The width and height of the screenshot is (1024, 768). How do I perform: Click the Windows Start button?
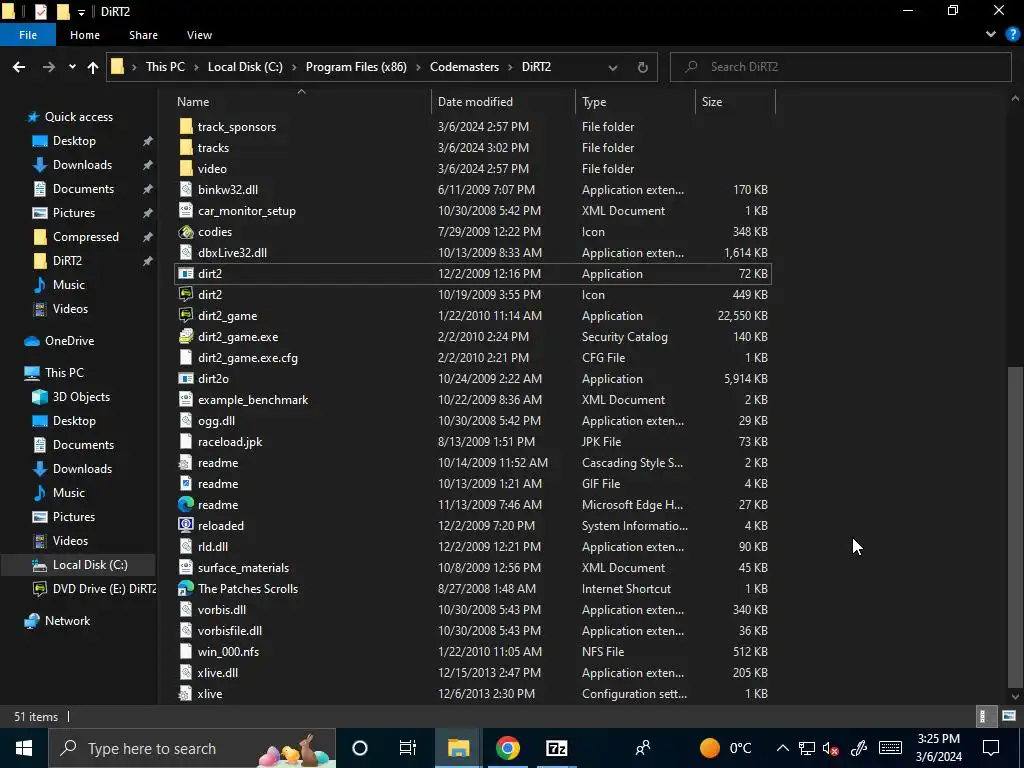(24, 748)
